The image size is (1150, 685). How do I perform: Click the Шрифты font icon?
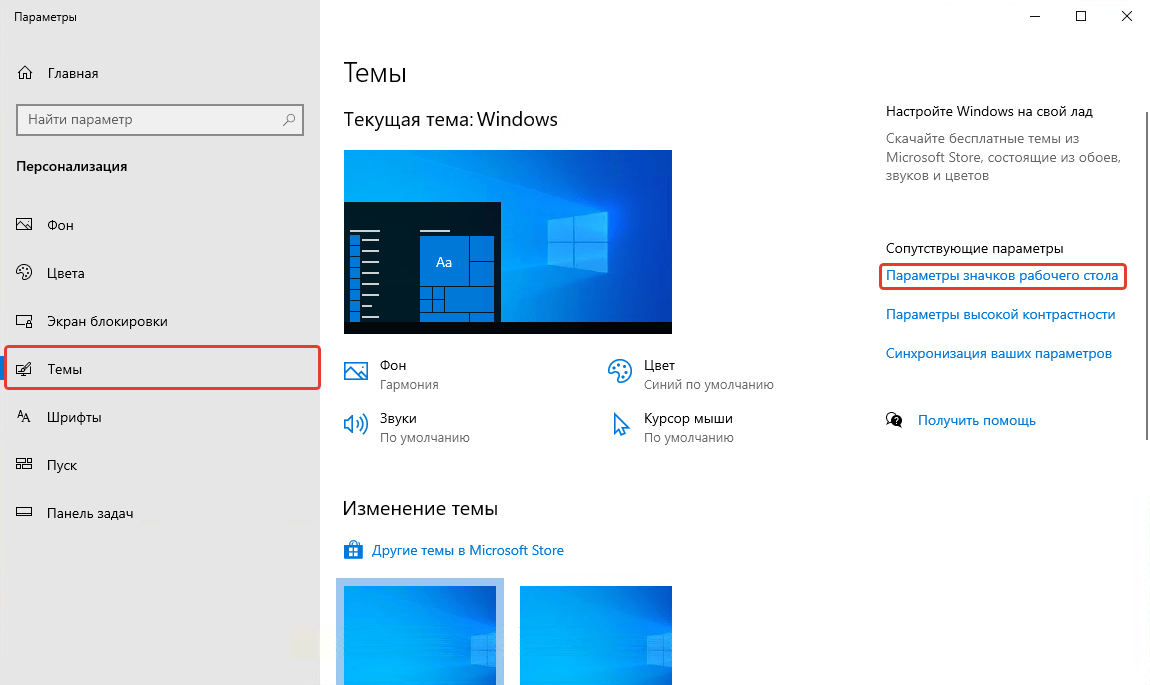coord(24,417)
